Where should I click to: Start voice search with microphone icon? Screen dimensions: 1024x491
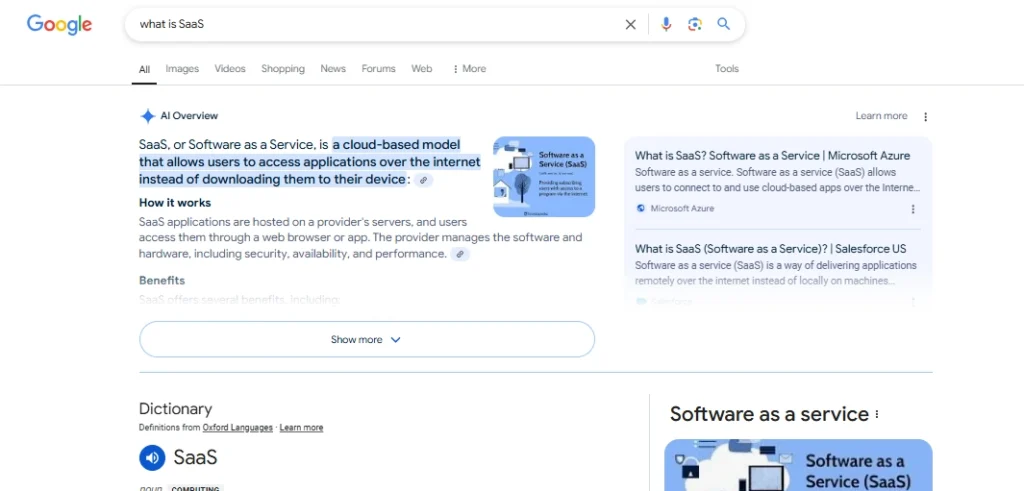[x=665, y=24]
